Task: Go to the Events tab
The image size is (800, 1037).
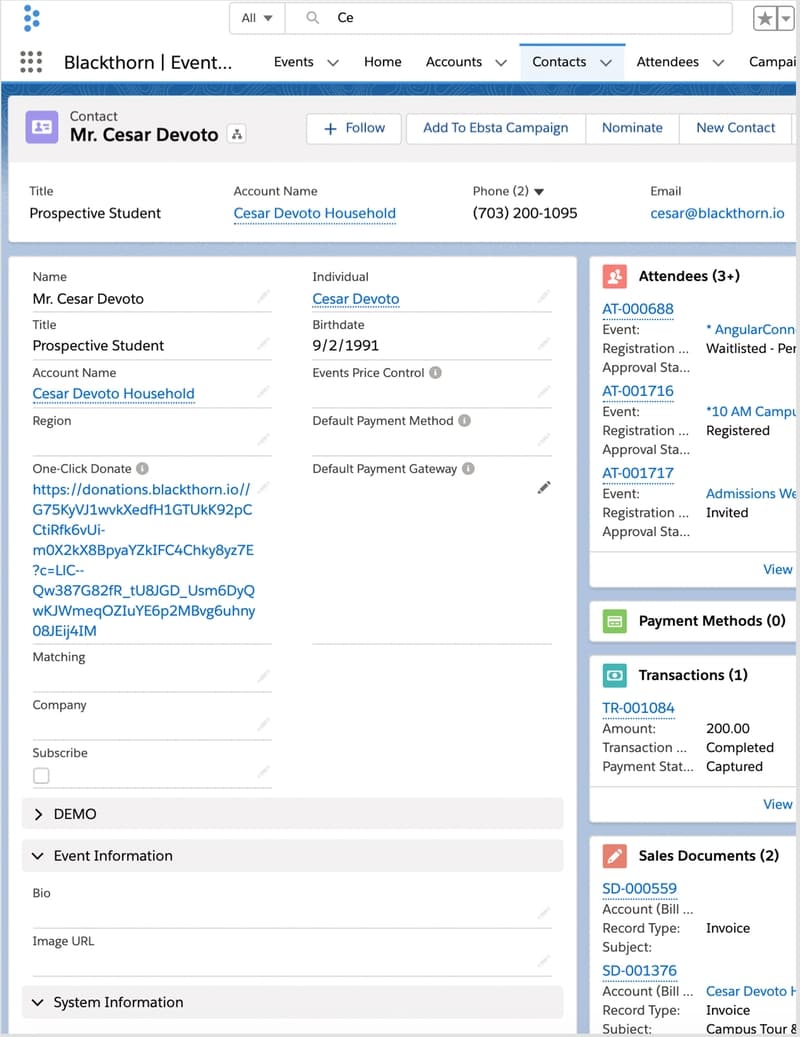Action: pos(294,62)
